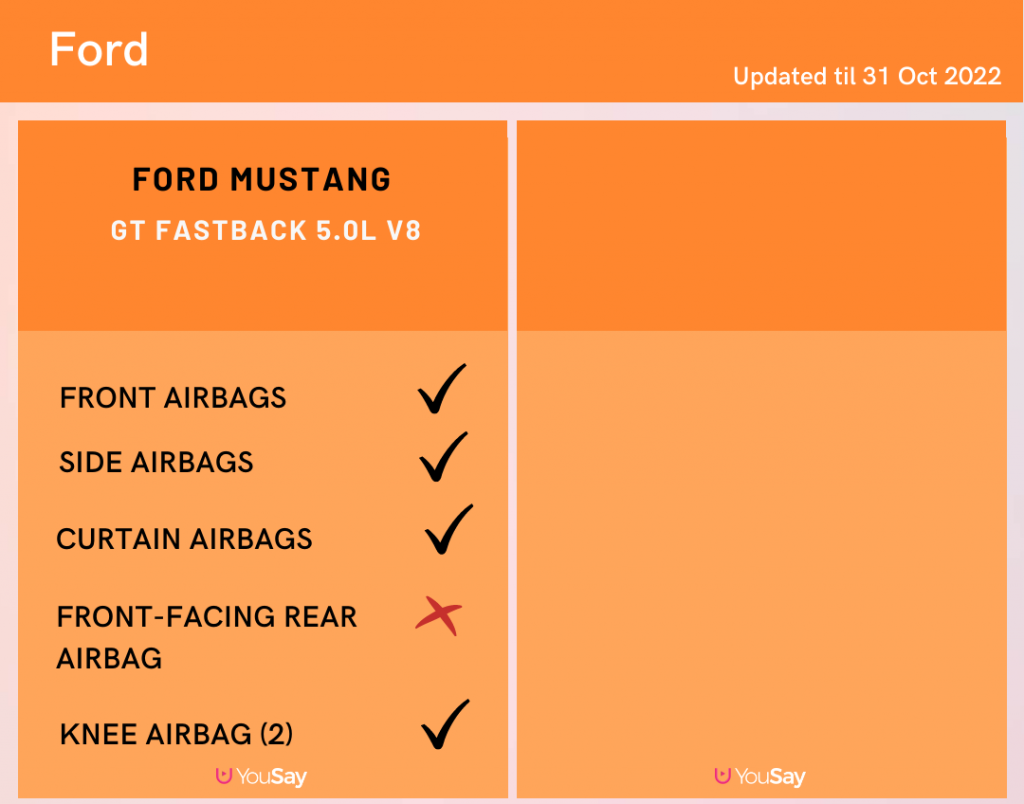Click the checkmark beside Front Airbags
The height and width of the screenshot is (804, 1024).
[442, 389]
